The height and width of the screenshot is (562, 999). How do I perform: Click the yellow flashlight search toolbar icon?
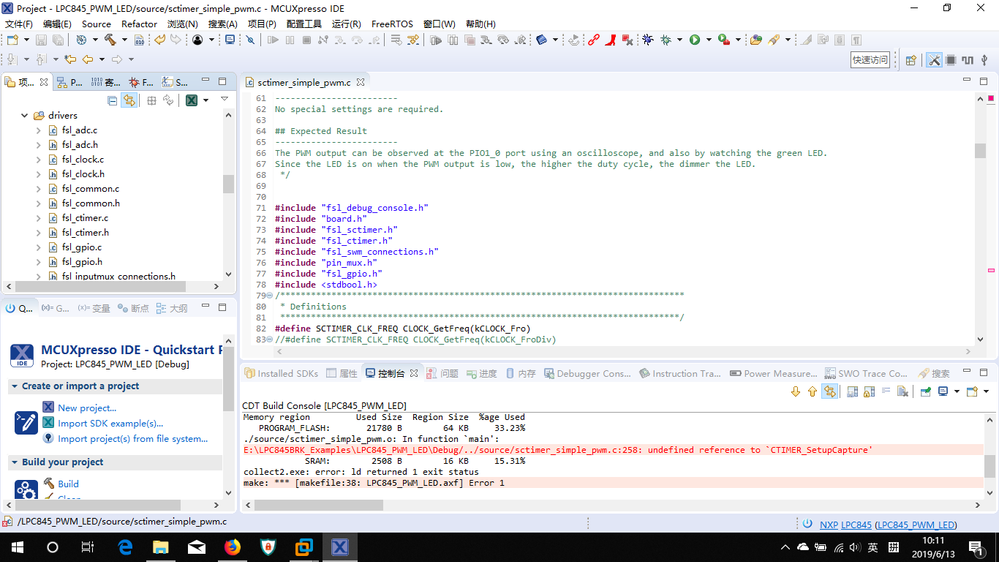point(773,40)
